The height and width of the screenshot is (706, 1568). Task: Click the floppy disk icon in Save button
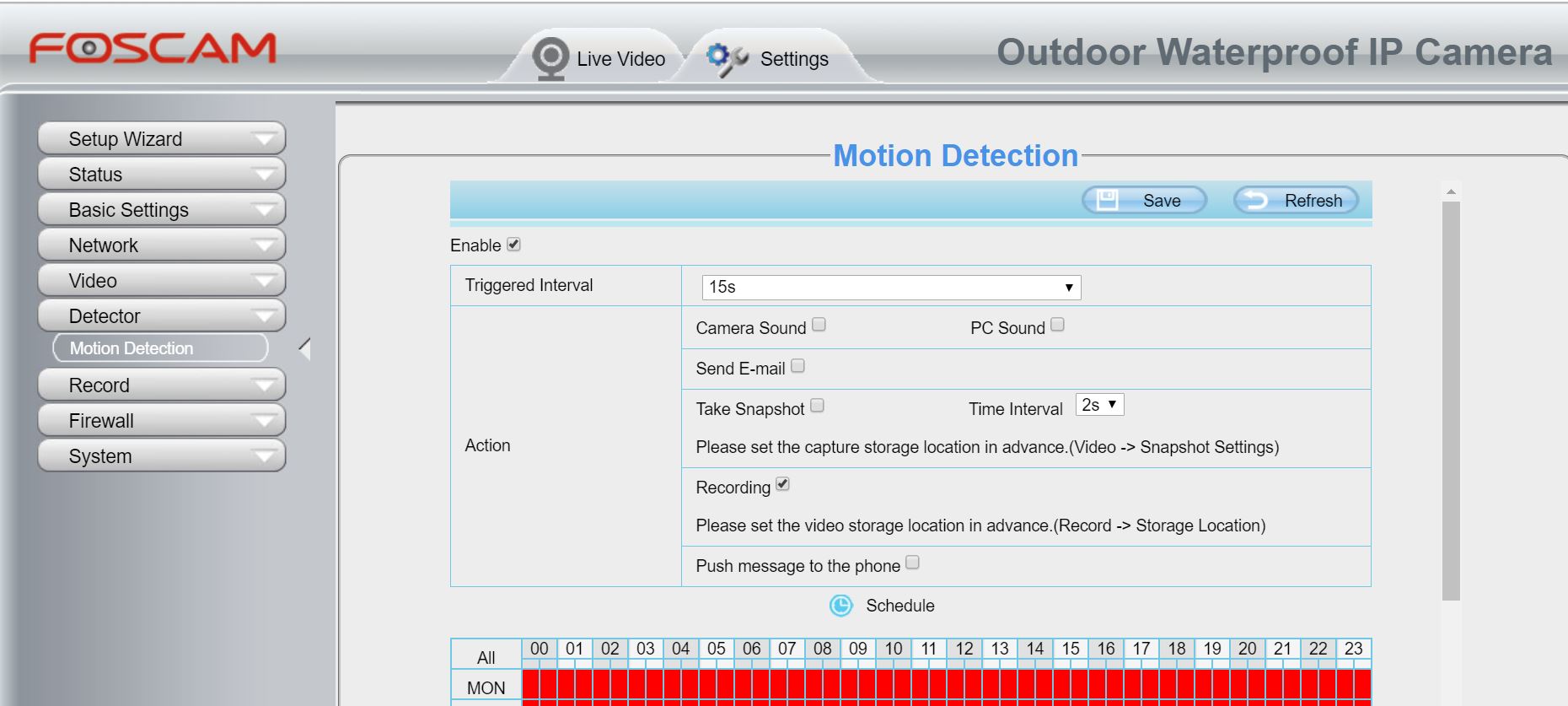pyautogui.click(x=1107, y=200)
